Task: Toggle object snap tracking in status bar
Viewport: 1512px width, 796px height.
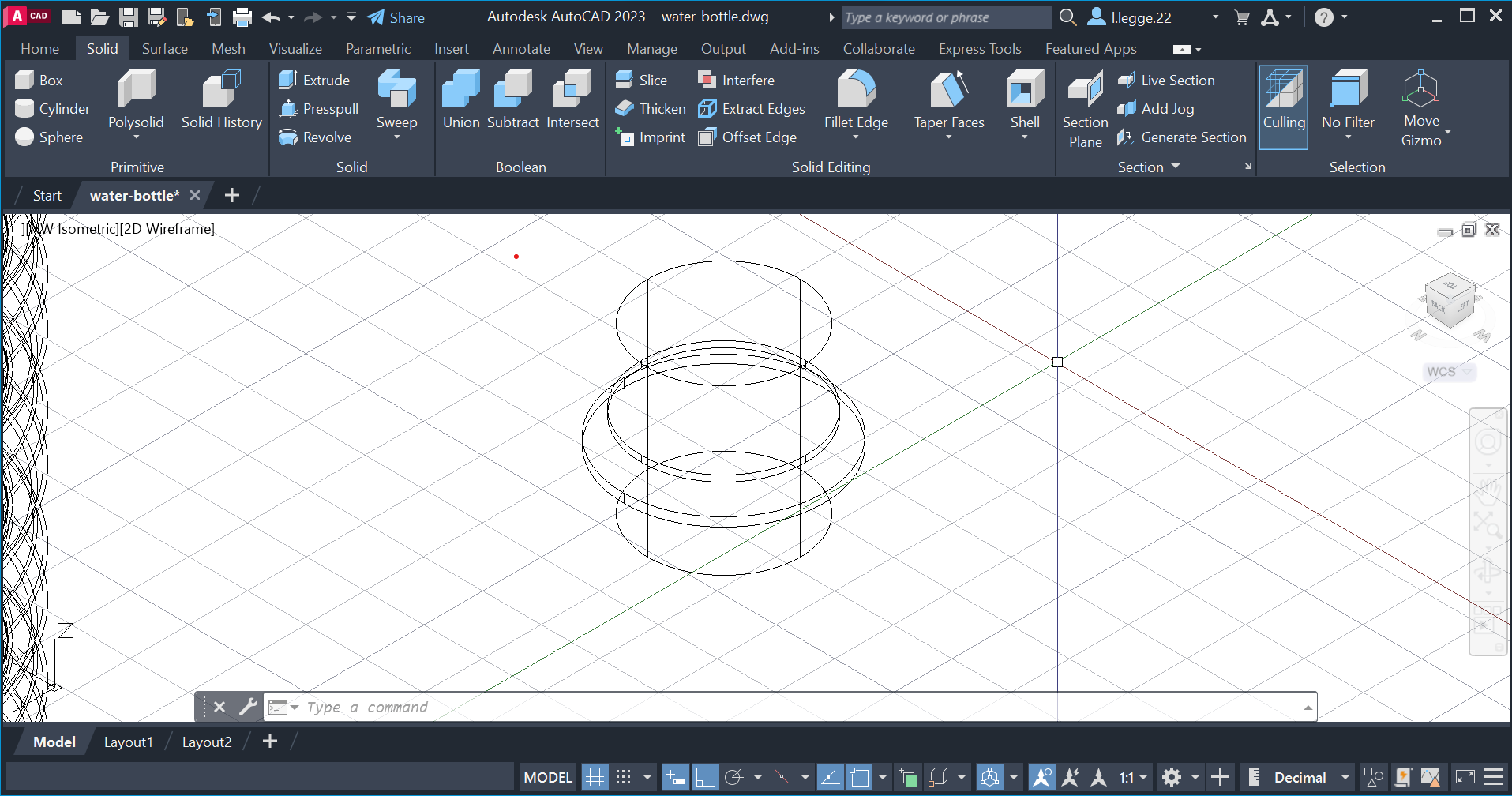Action: (x=829, y=777)
